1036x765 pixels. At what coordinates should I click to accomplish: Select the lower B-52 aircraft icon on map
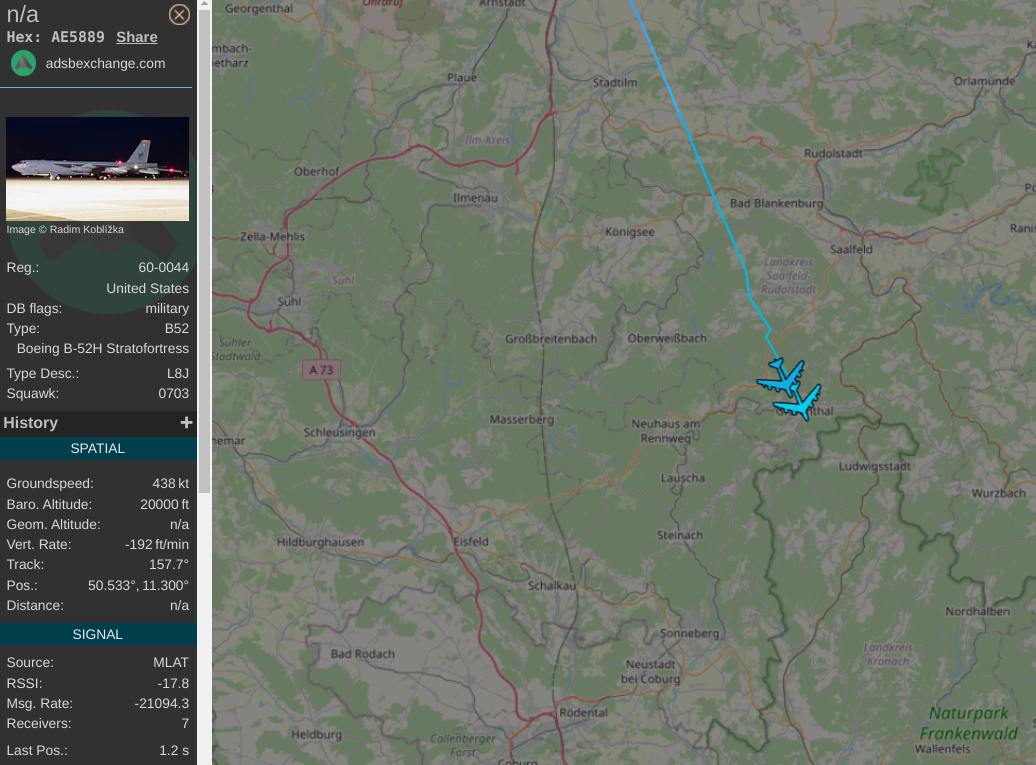click(x=799, y=402)
